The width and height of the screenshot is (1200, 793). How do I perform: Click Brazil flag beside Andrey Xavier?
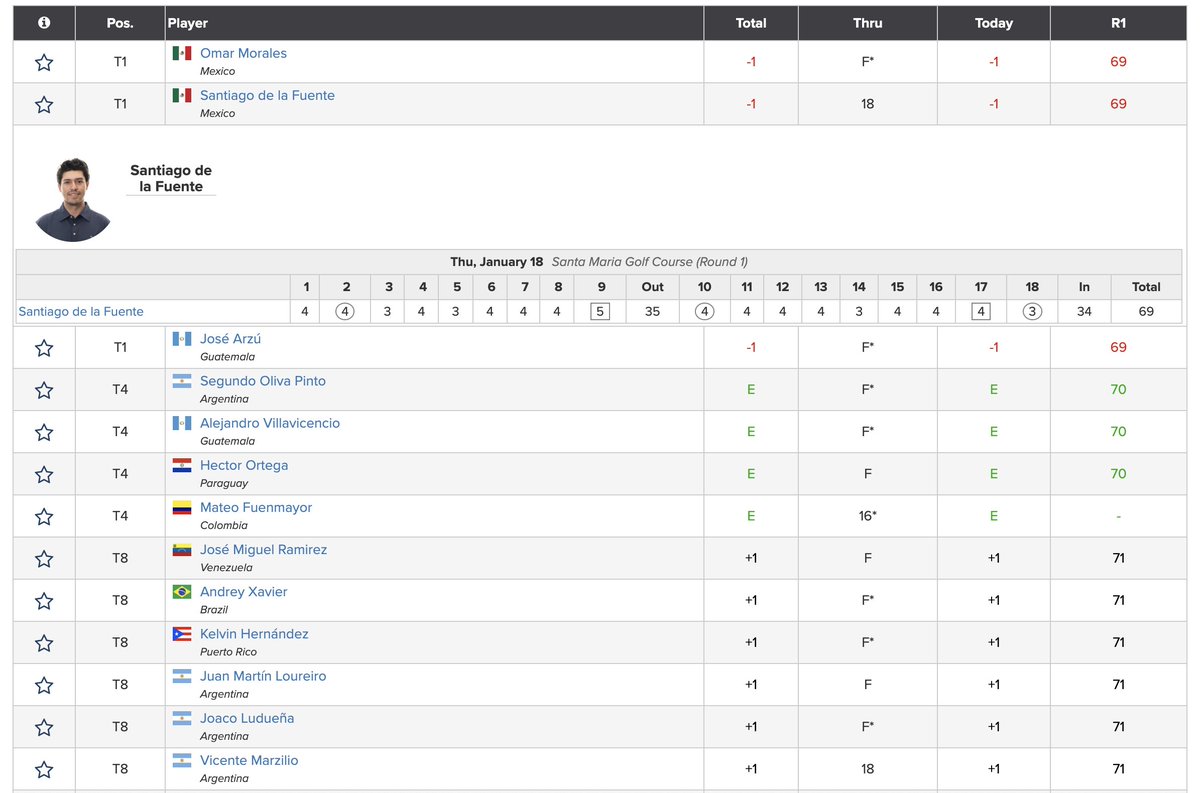pos(181,592)
